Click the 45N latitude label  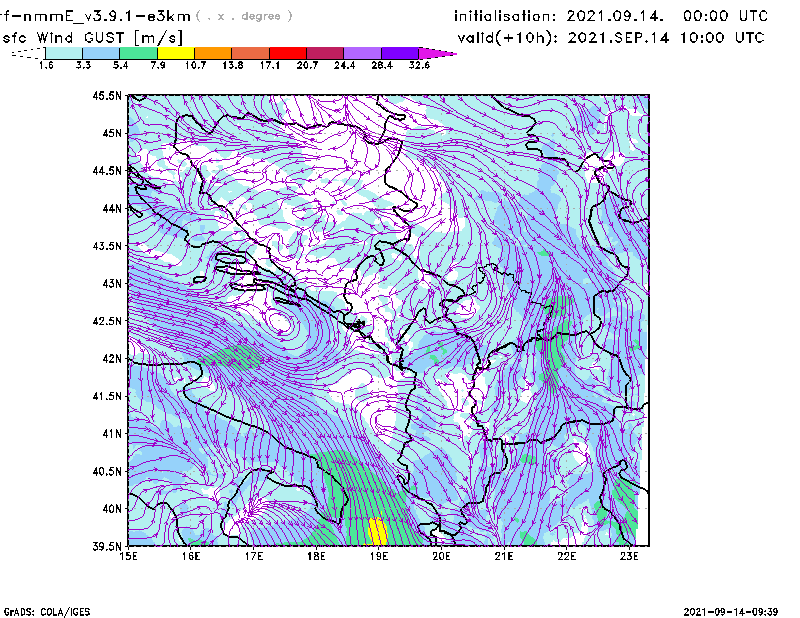[112, 133]
